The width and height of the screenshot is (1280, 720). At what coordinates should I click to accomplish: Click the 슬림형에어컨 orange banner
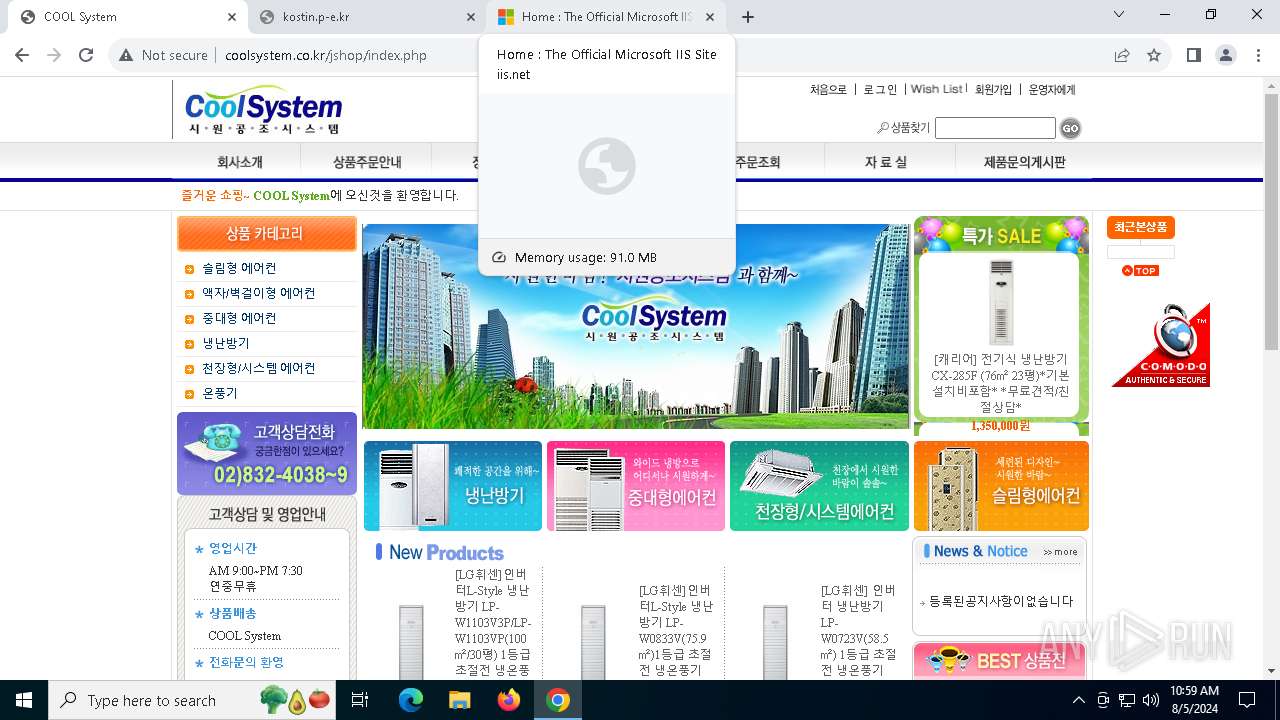[x=1001, y=486]
